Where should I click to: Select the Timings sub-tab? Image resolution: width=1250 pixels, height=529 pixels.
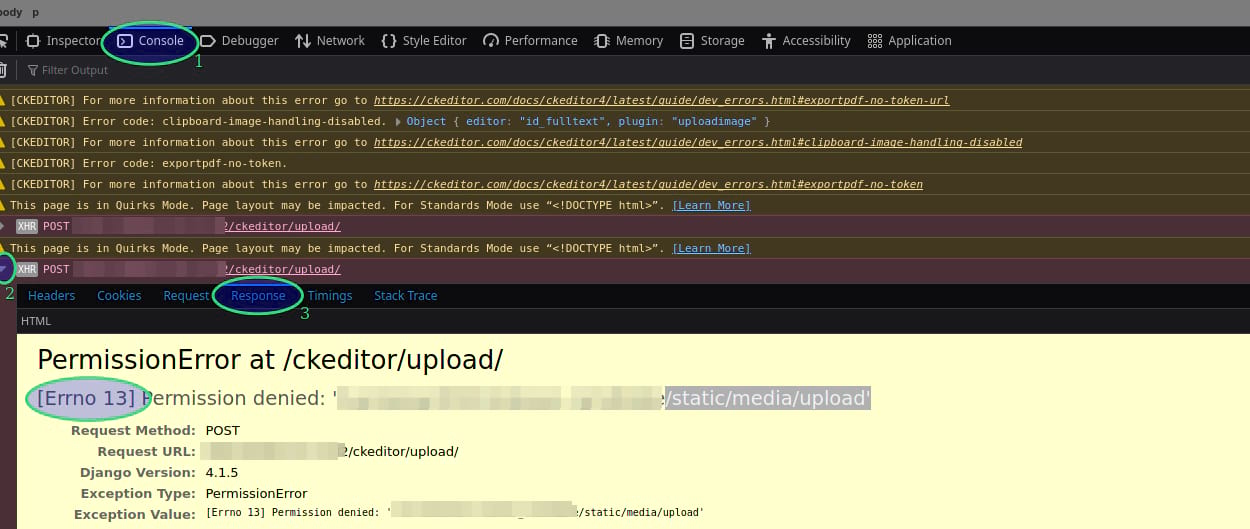pyautogui.click(x=330, y=296)
